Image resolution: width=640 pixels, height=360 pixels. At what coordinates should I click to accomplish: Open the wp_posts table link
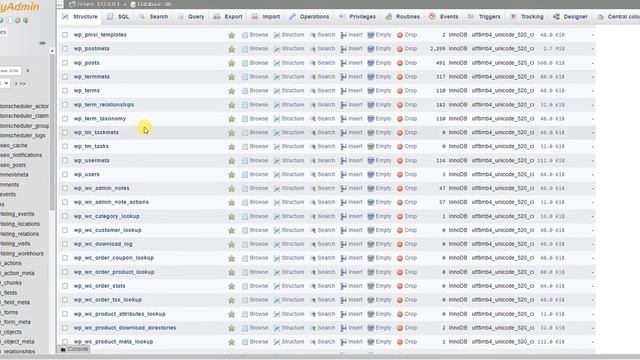pyautogui.click(x=87, y=63)
